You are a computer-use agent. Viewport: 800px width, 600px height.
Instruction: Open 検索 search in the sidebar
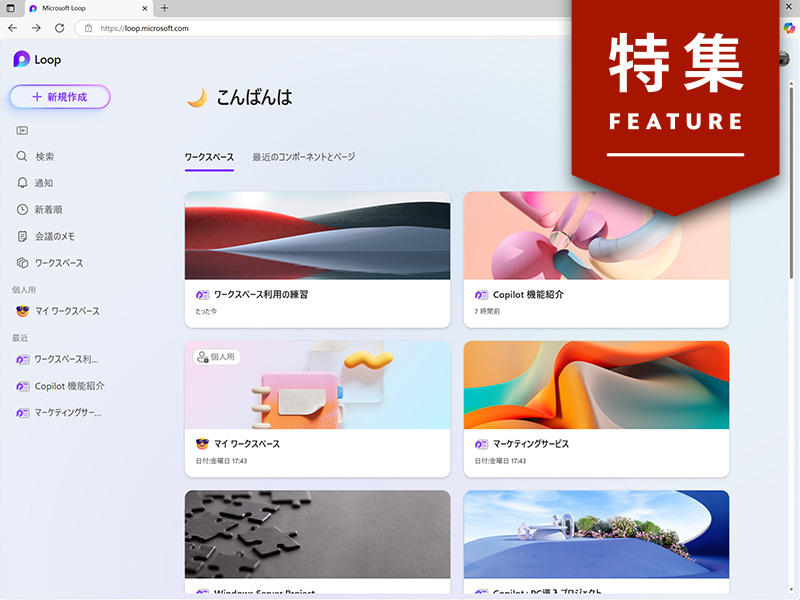pyautogui.click(x=44, y=157)
